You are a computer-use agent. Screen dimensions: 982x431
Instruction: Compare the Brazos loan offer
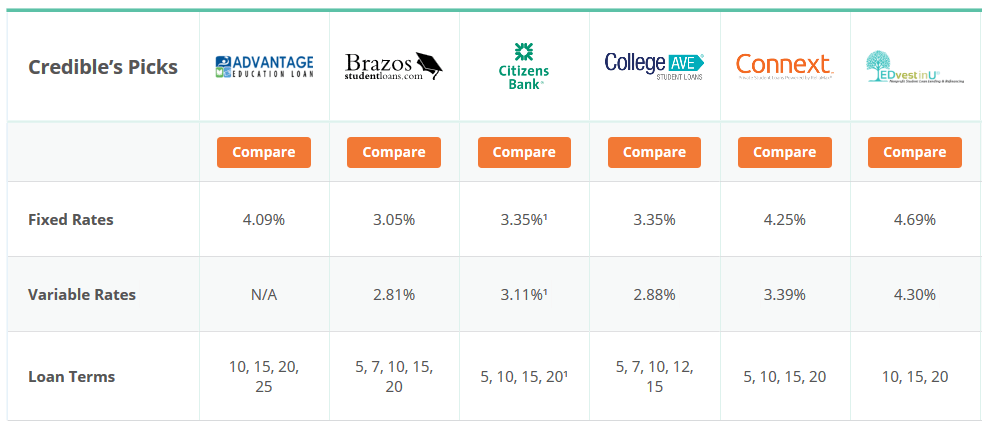(x=394, y=152)
